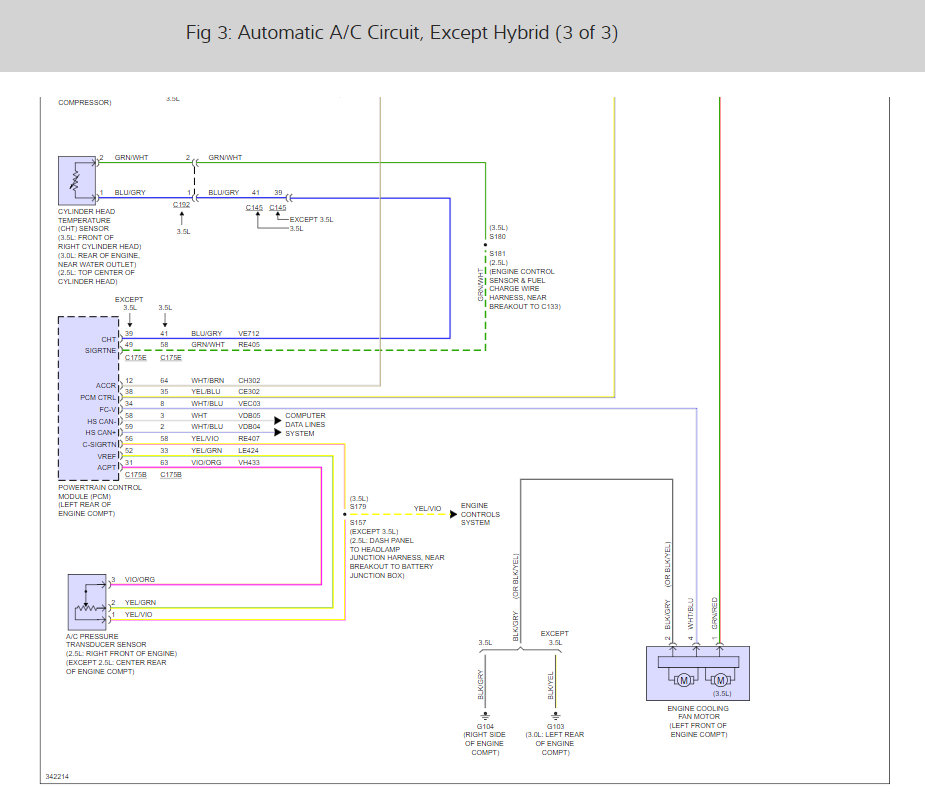
Task: Click the WHT/BRN wire color label
Action: tap(208, 381)
